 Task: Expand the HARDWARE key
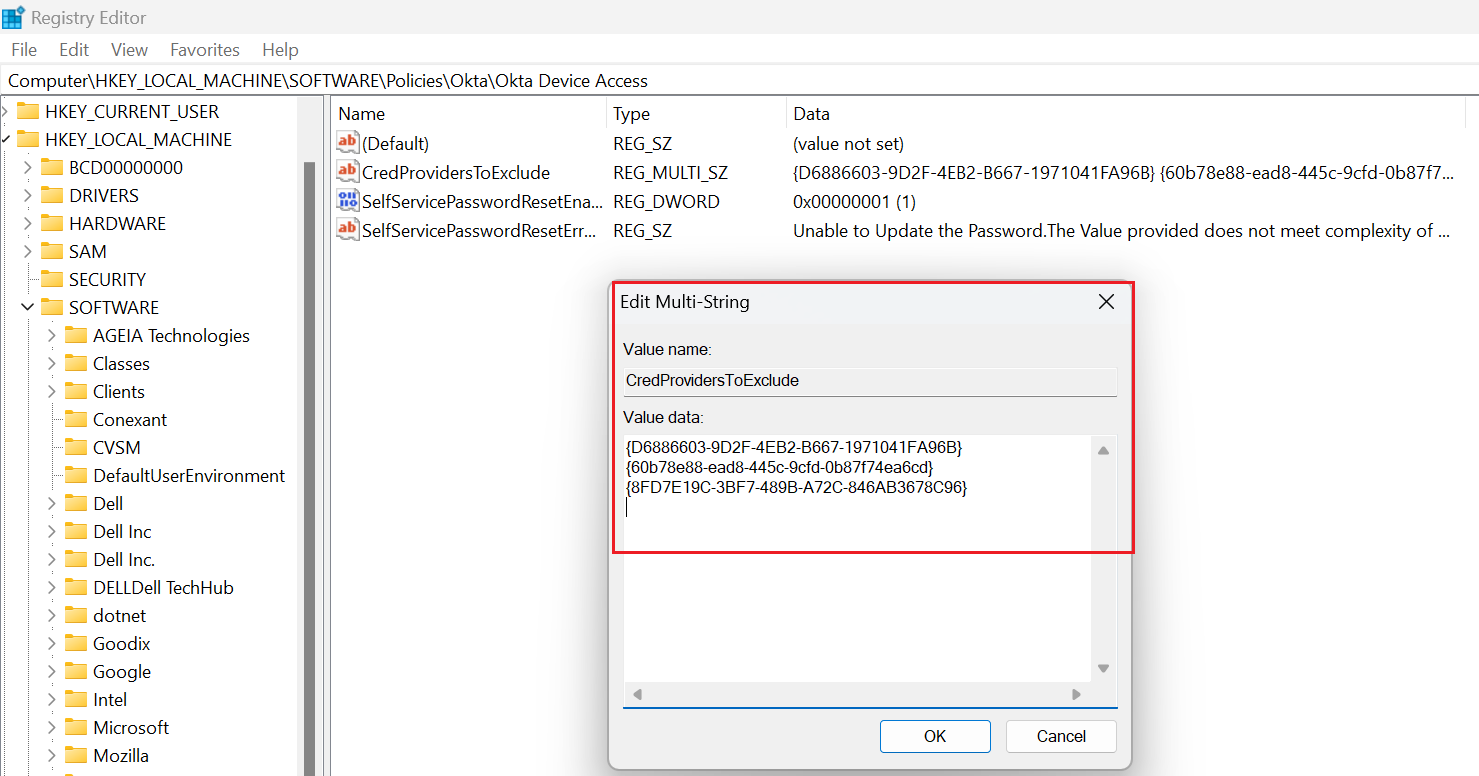pos(28,224)
